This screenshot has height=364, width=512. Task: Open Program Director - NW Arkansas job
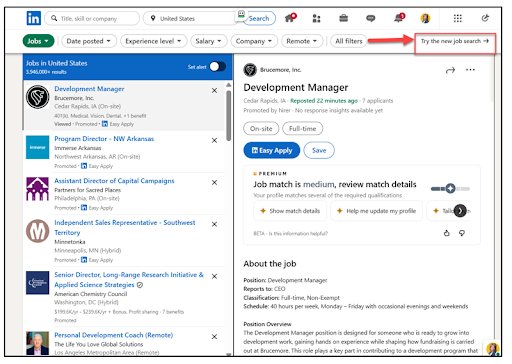[x=104, y=139]
